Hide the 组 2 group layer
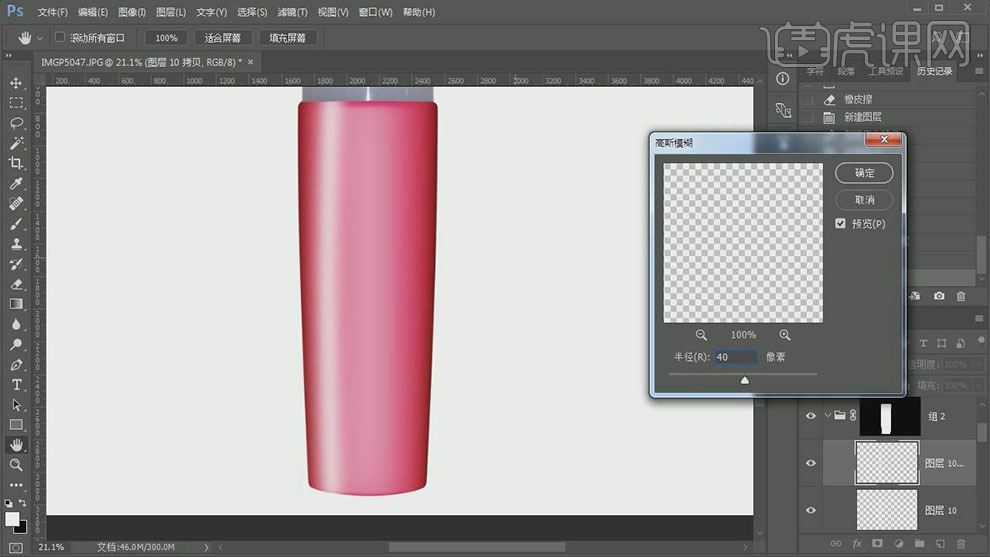990x557 pixels. click(x=811, y=415)
